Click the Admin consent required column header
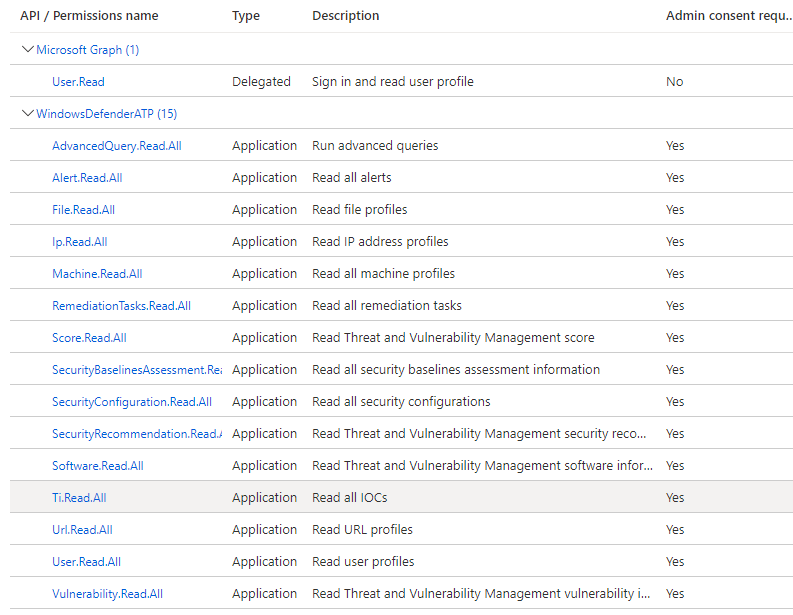 pos(729,16)
